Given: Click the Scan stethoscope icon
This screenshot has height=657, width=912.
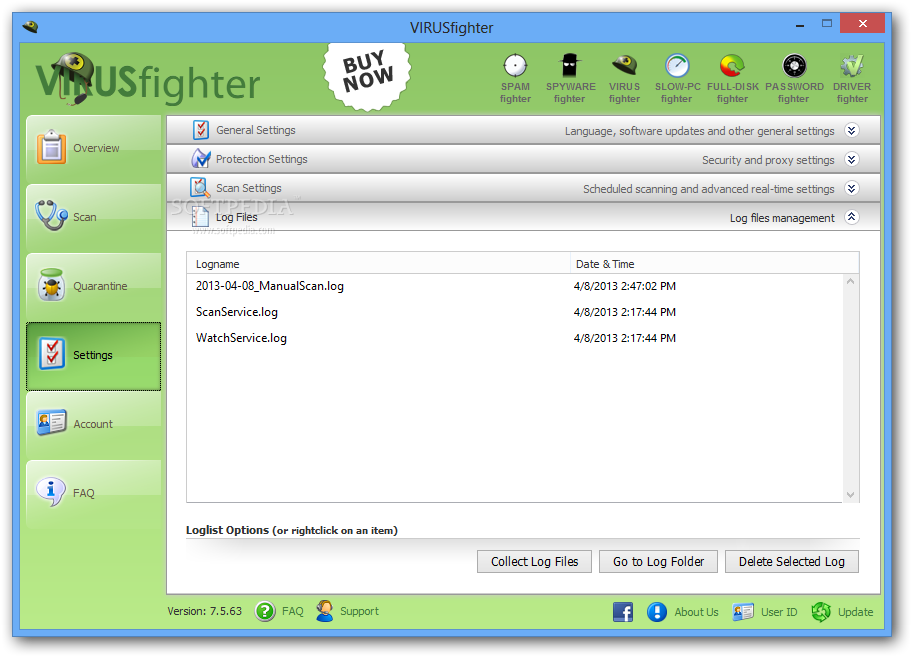Looking at the screenshot, I should [51, 215].
